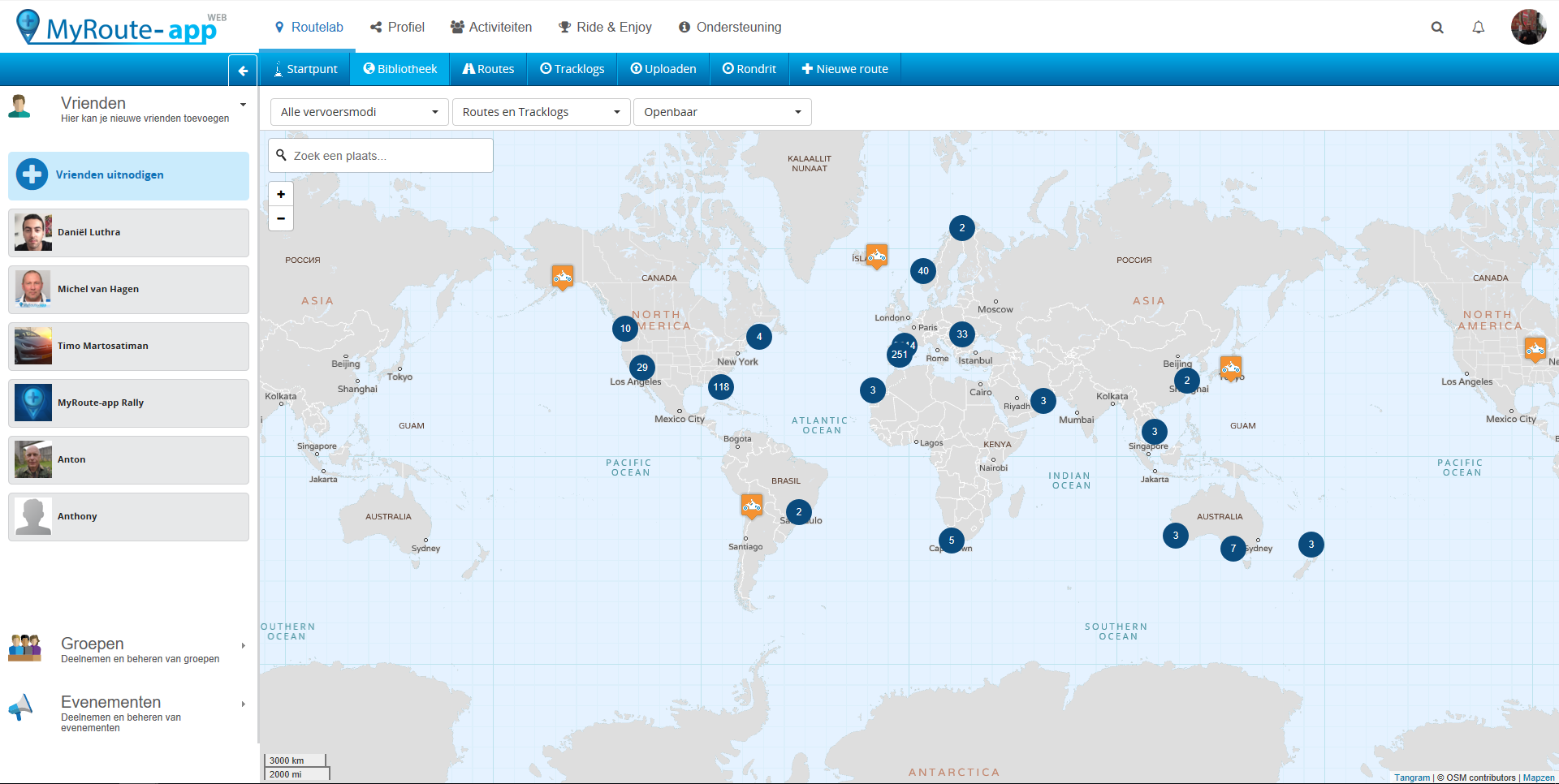This screenshot has height=784, width=1559.
Task: Select MyRoute-app Rally friend entry
Action: (129, 403)
